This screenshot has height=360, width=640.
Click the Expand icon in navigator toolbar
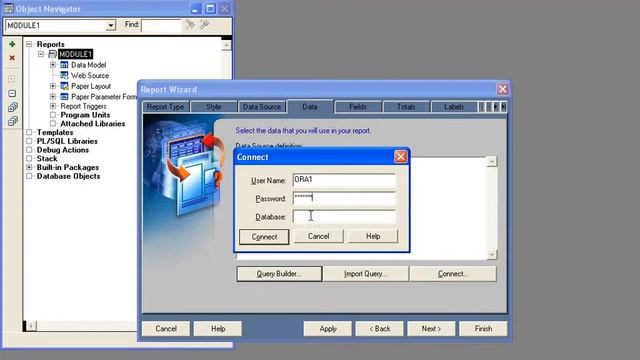12,79
